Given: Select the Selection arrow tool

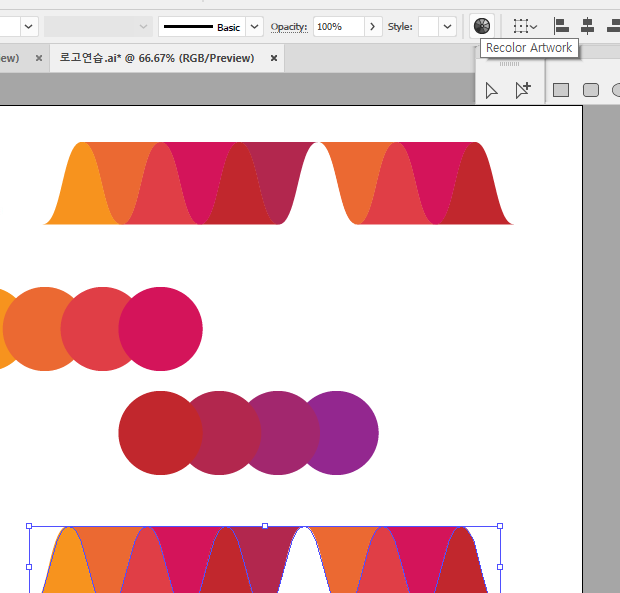Looking at the screenshot, I should 491,91.
